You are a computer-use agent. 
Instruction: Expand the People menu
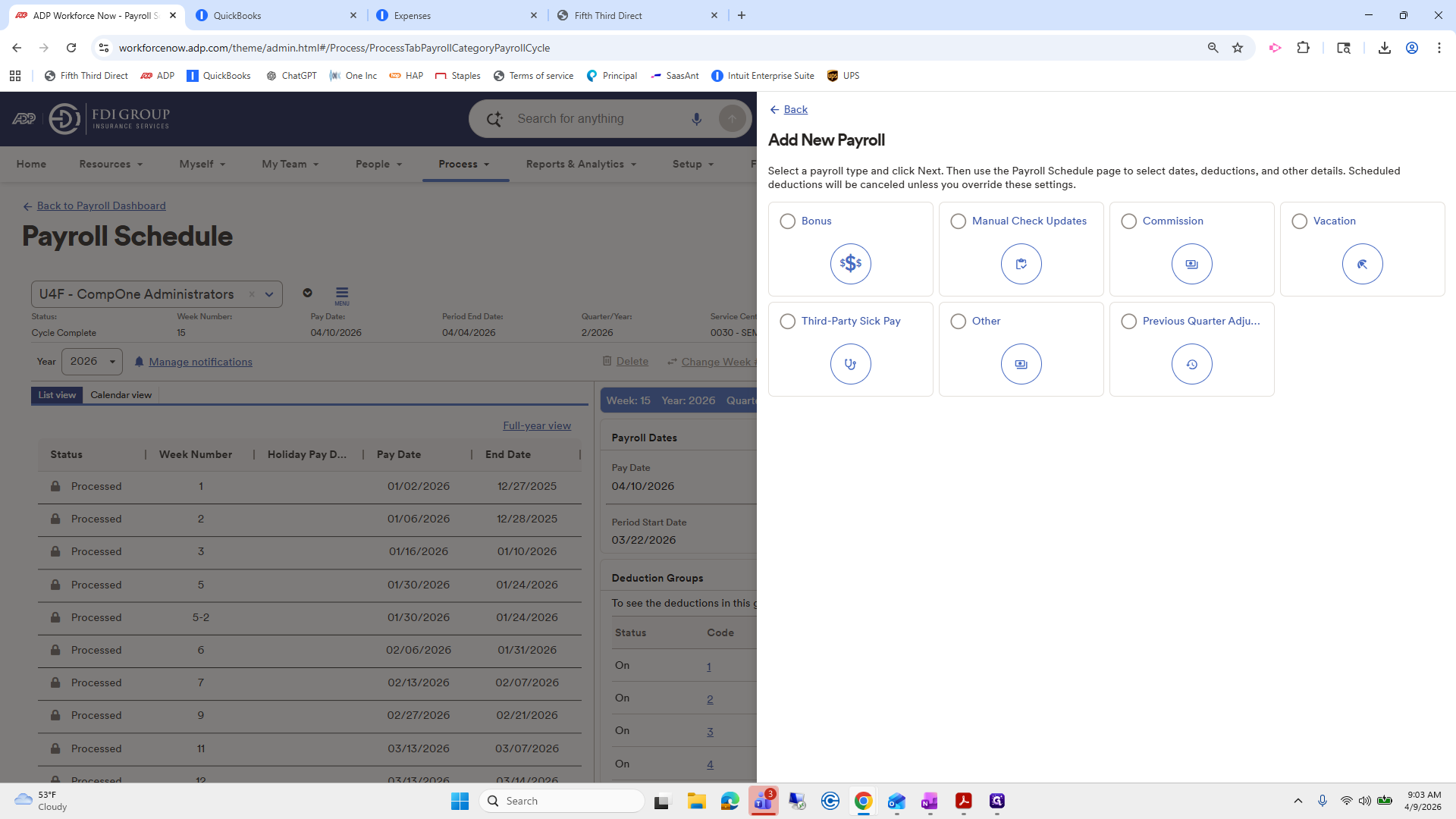[378, 164]
